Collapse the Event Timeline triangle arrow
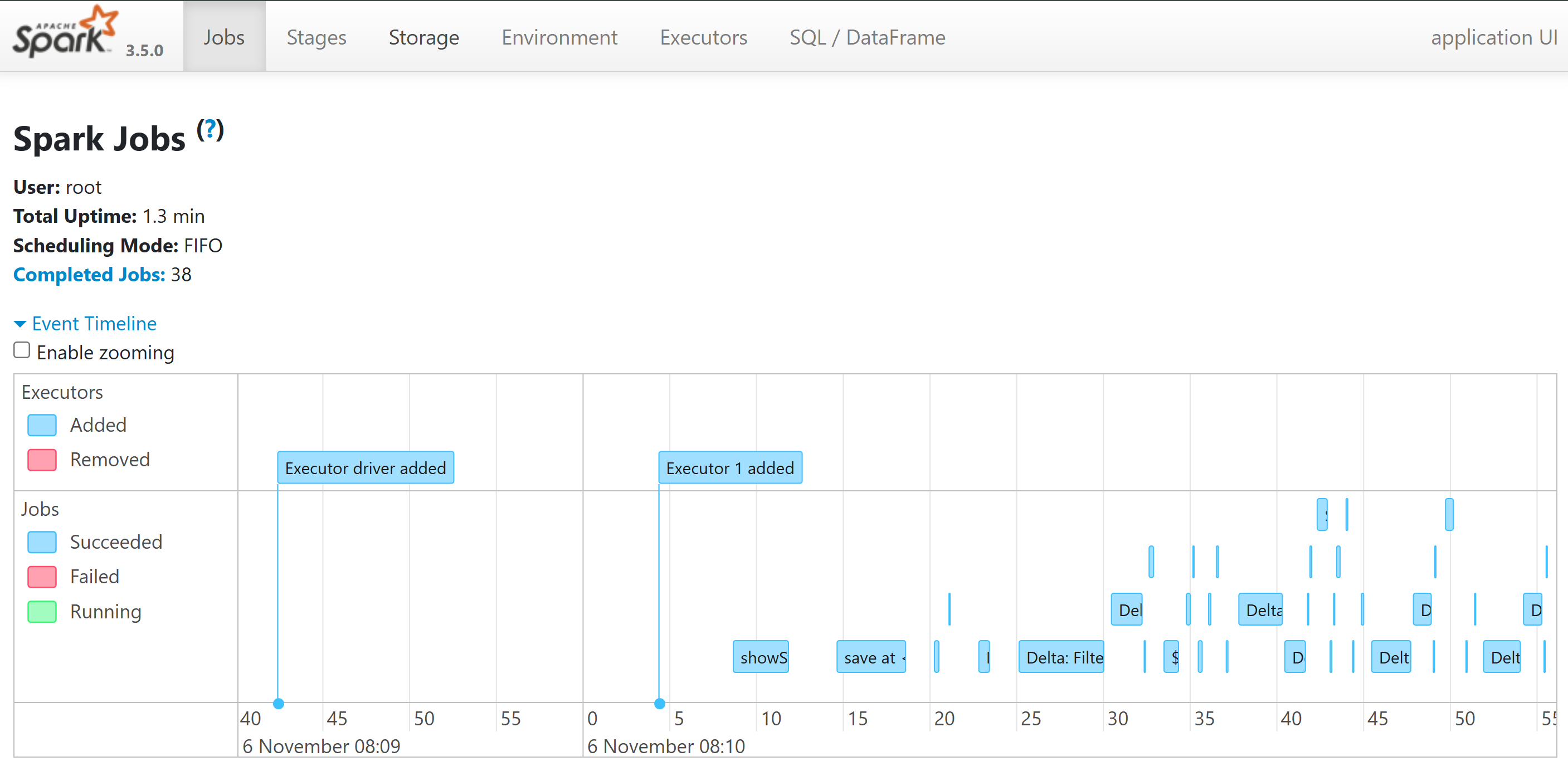 (x=20, y=324)
